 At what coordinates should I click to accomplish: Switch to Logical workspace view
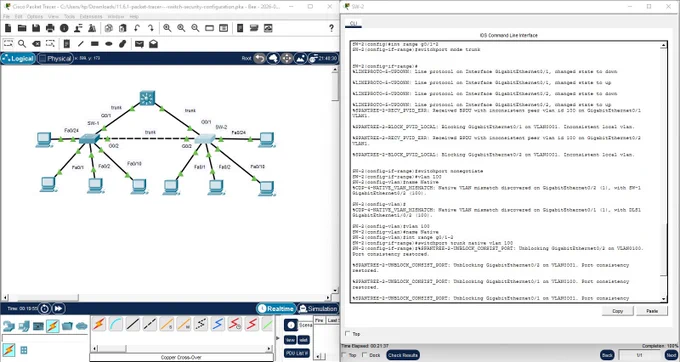[x=18, y=59]
